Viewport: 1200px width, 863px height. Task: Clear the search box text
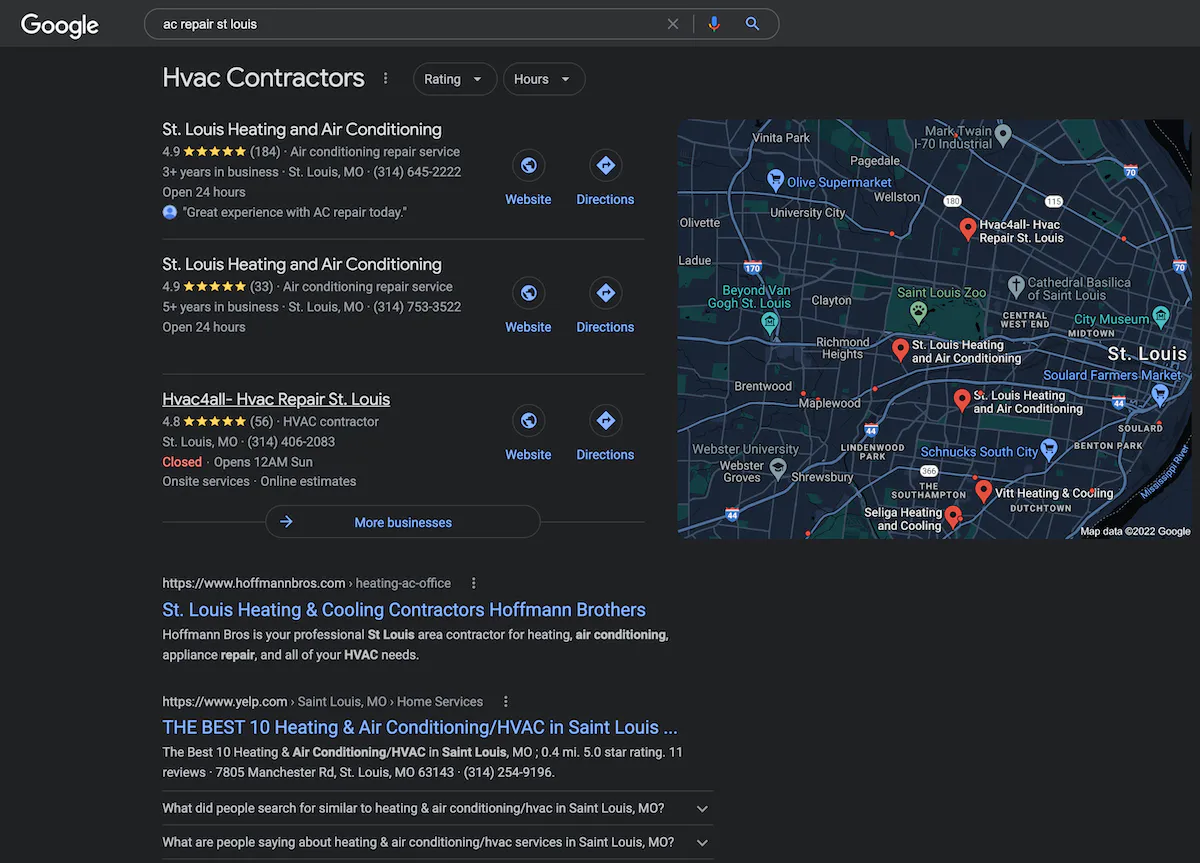(673, 24)
